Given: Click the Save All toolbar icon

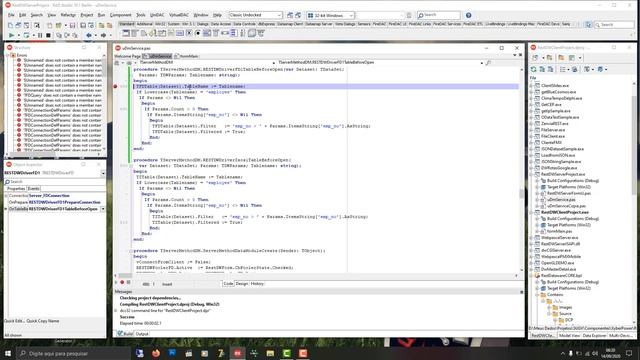Looking at the screenshot, I should 83,25.
